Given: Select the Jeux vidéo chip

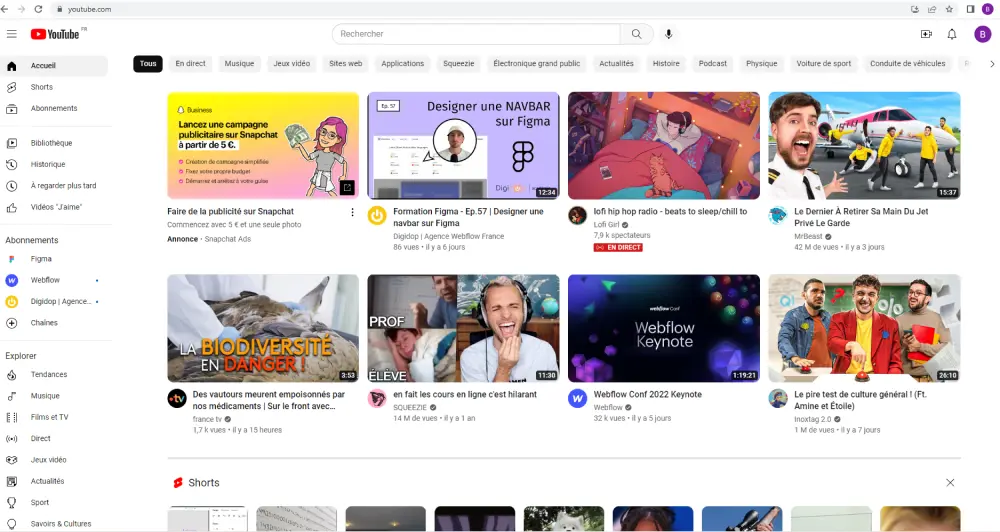Looking at the screenshot, I should point(291,64).
